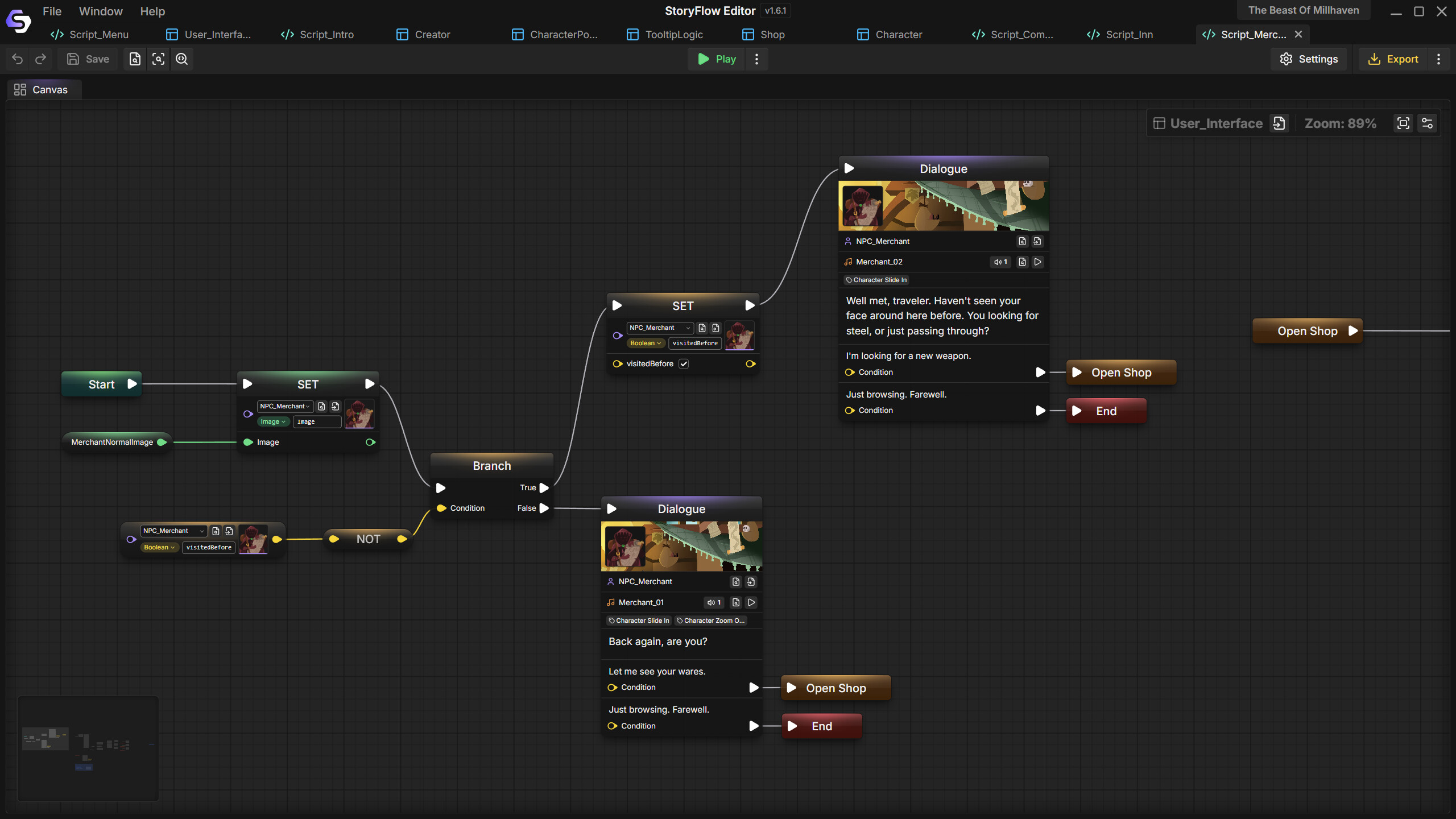Screen dimensions: 1456x819
Task: Switch to the Shop tab
Action: (x=772, y=35)
